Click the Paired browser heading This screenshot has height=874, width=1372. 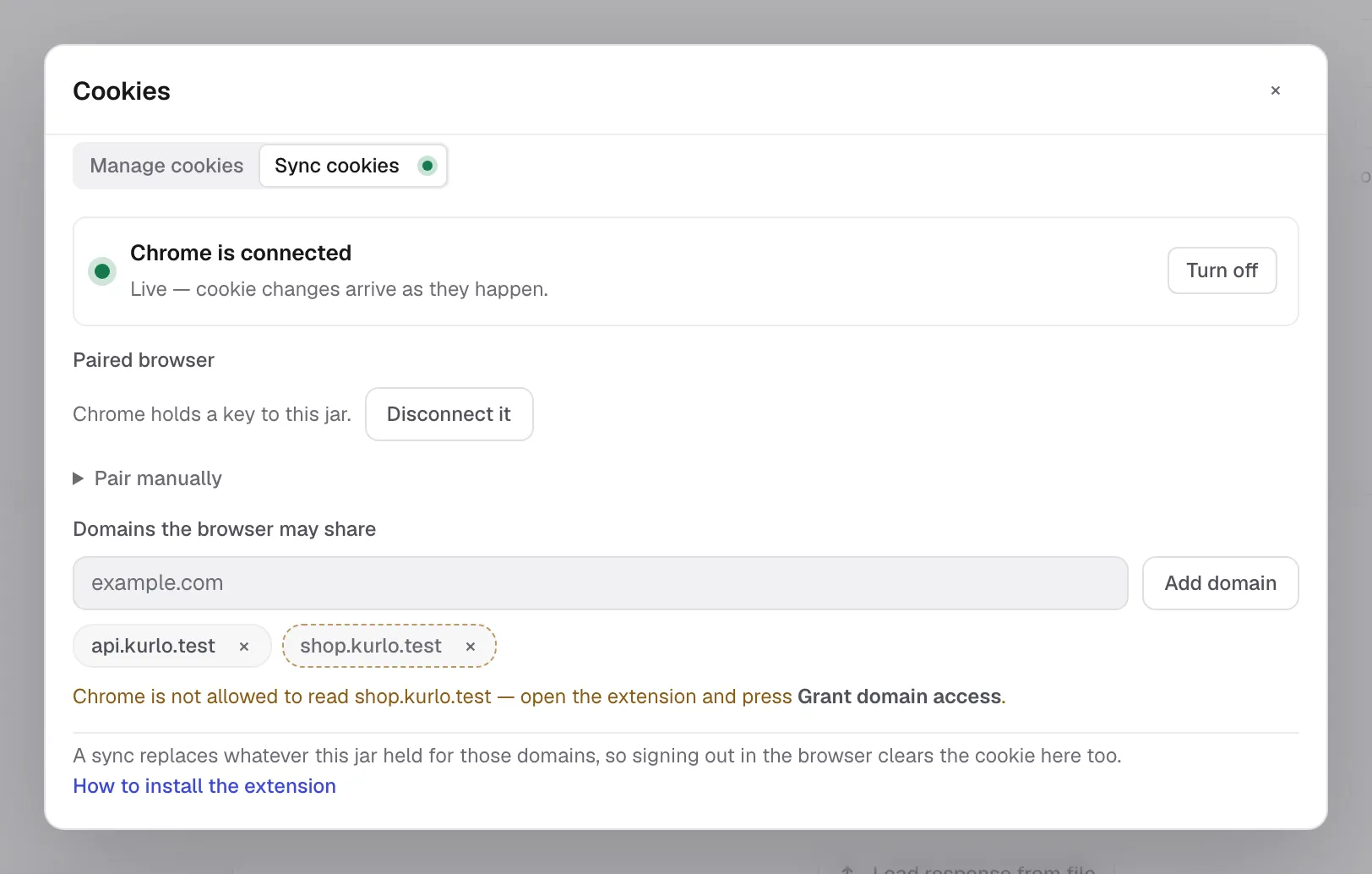[144, 360]
